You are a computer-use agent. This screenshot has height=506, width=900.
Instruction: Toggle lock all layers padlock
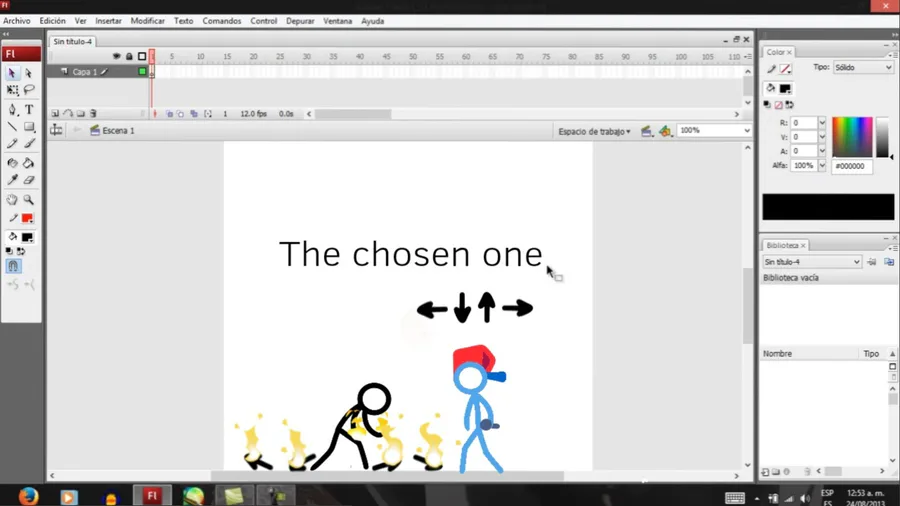[x=129, y=56]
